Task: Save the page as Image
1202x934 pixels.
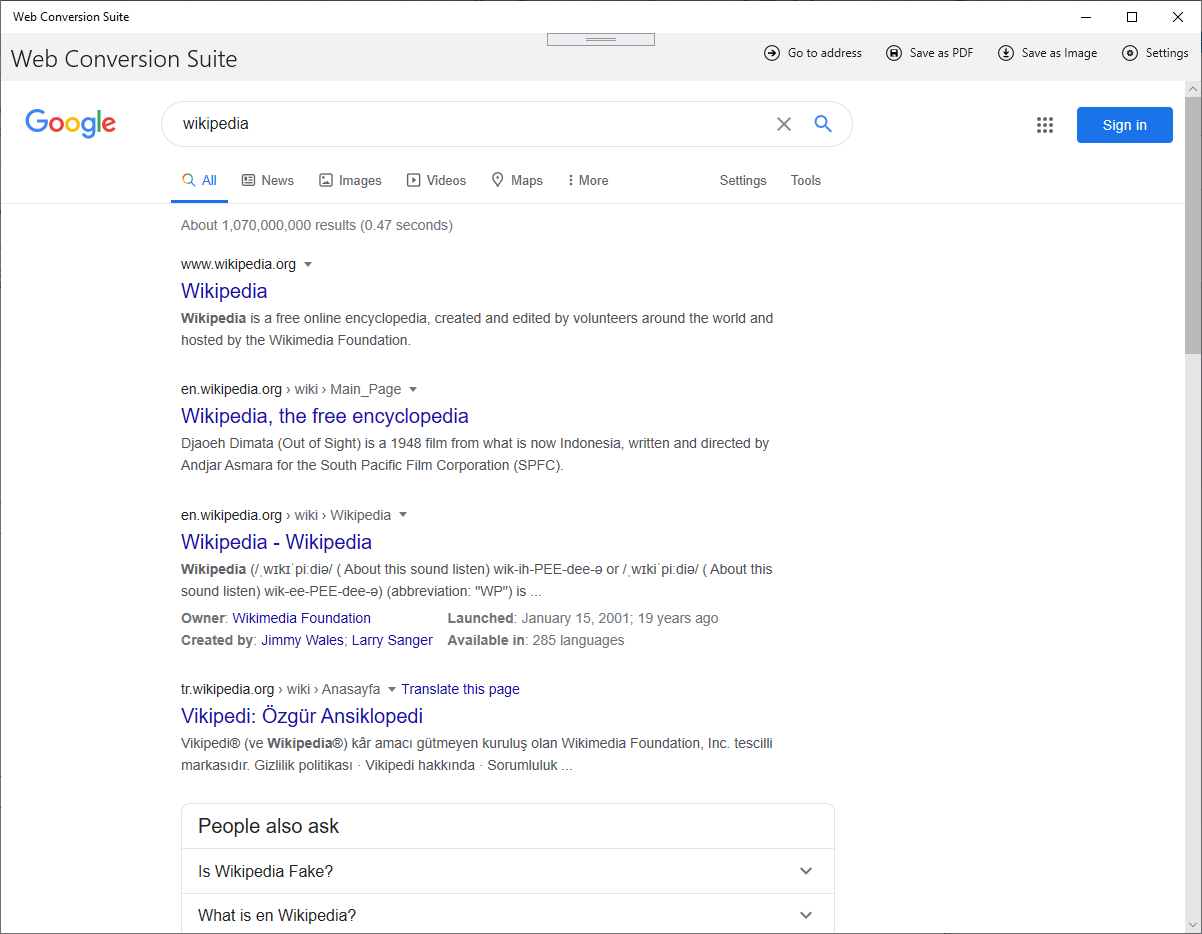Action: point(1047,53)
